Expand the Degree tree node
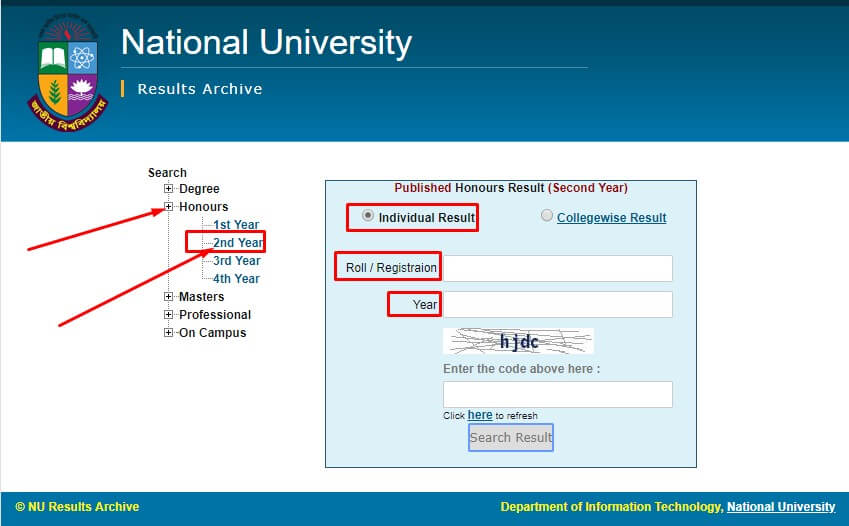849x526 pixels. pos(169,189)
